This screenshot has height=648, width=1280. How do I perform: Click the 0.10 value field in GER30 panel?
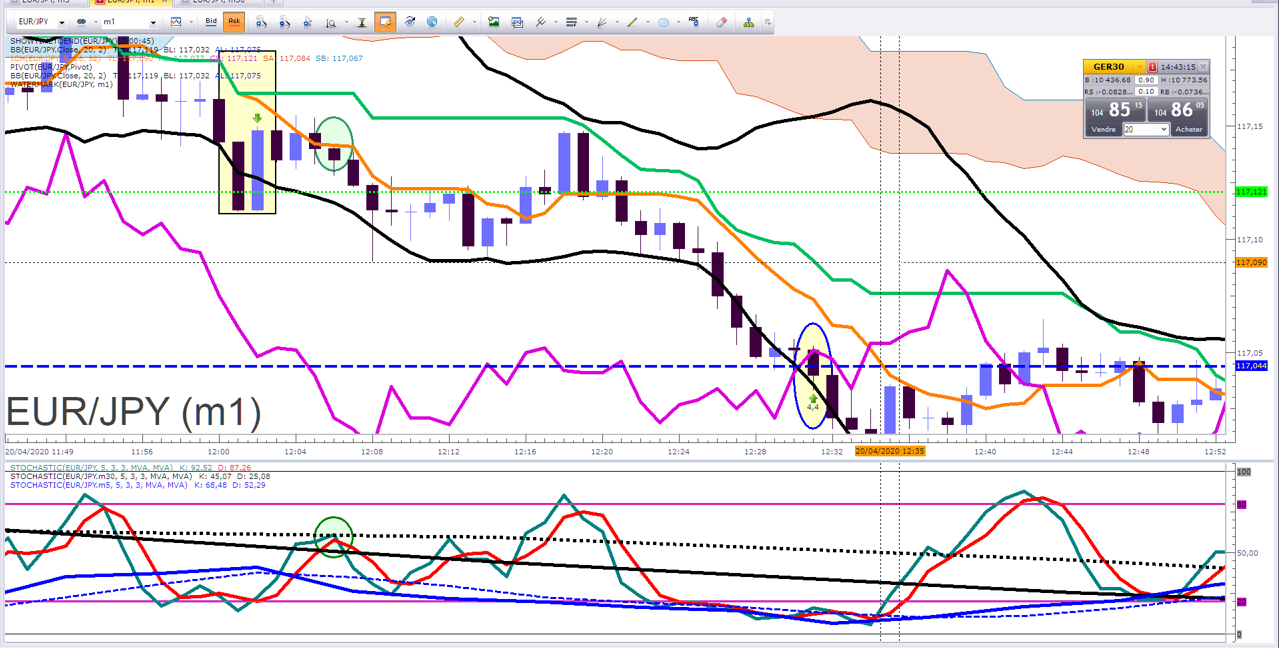point(1146,91)
